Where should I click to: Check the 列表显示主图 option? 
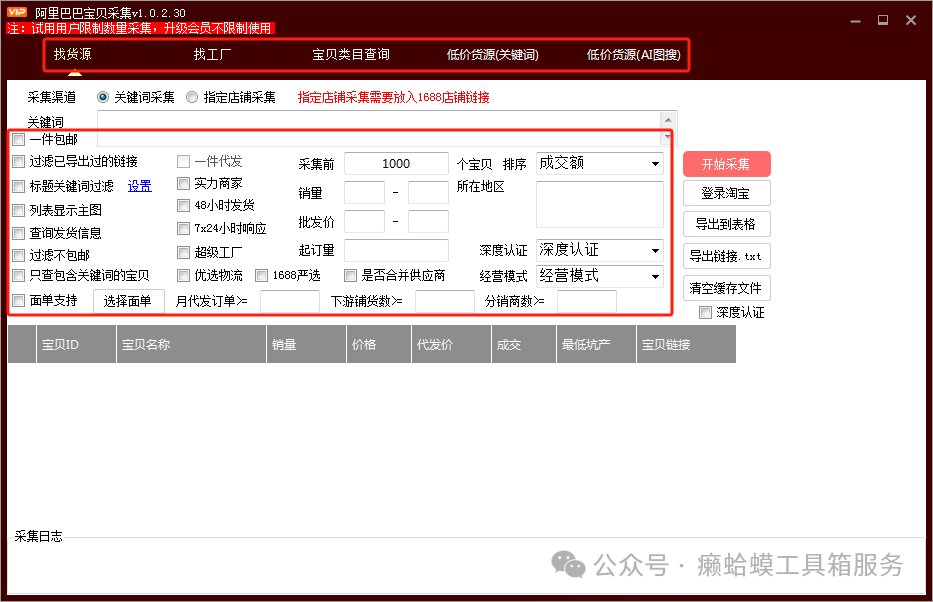pyautogui.click(x=19, y=211)
